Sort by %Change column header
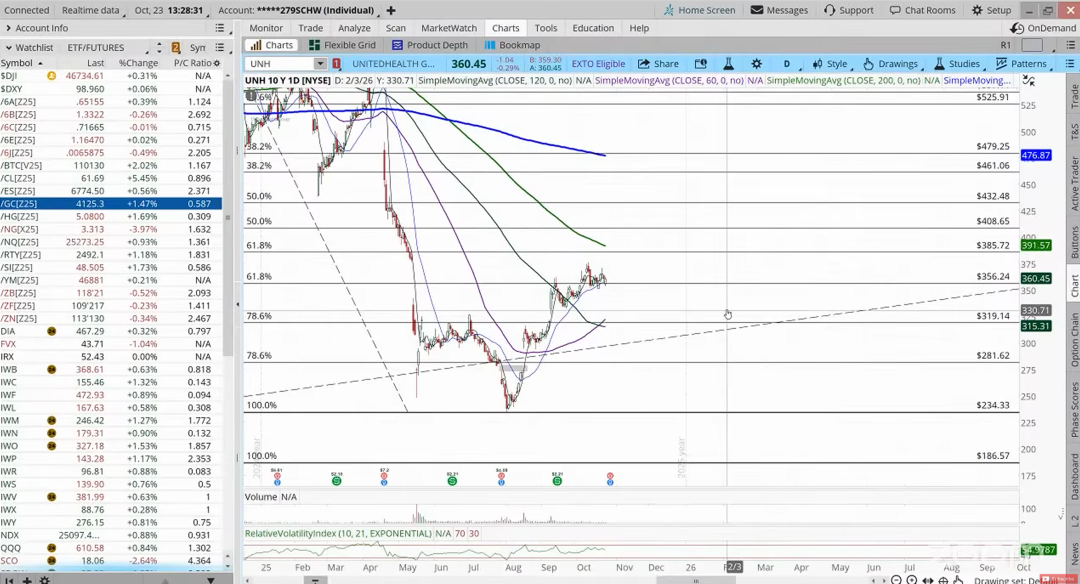The image size is (1080, 584). click(x=138, y=63)
